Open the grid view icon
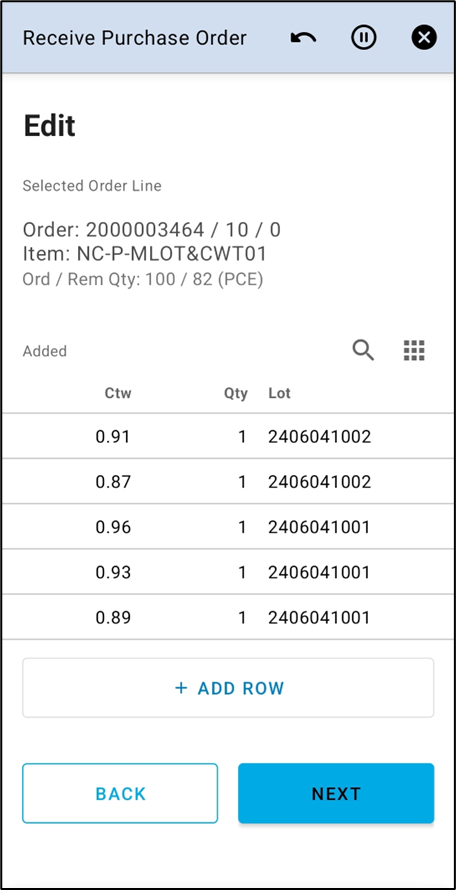 (415, 351)
